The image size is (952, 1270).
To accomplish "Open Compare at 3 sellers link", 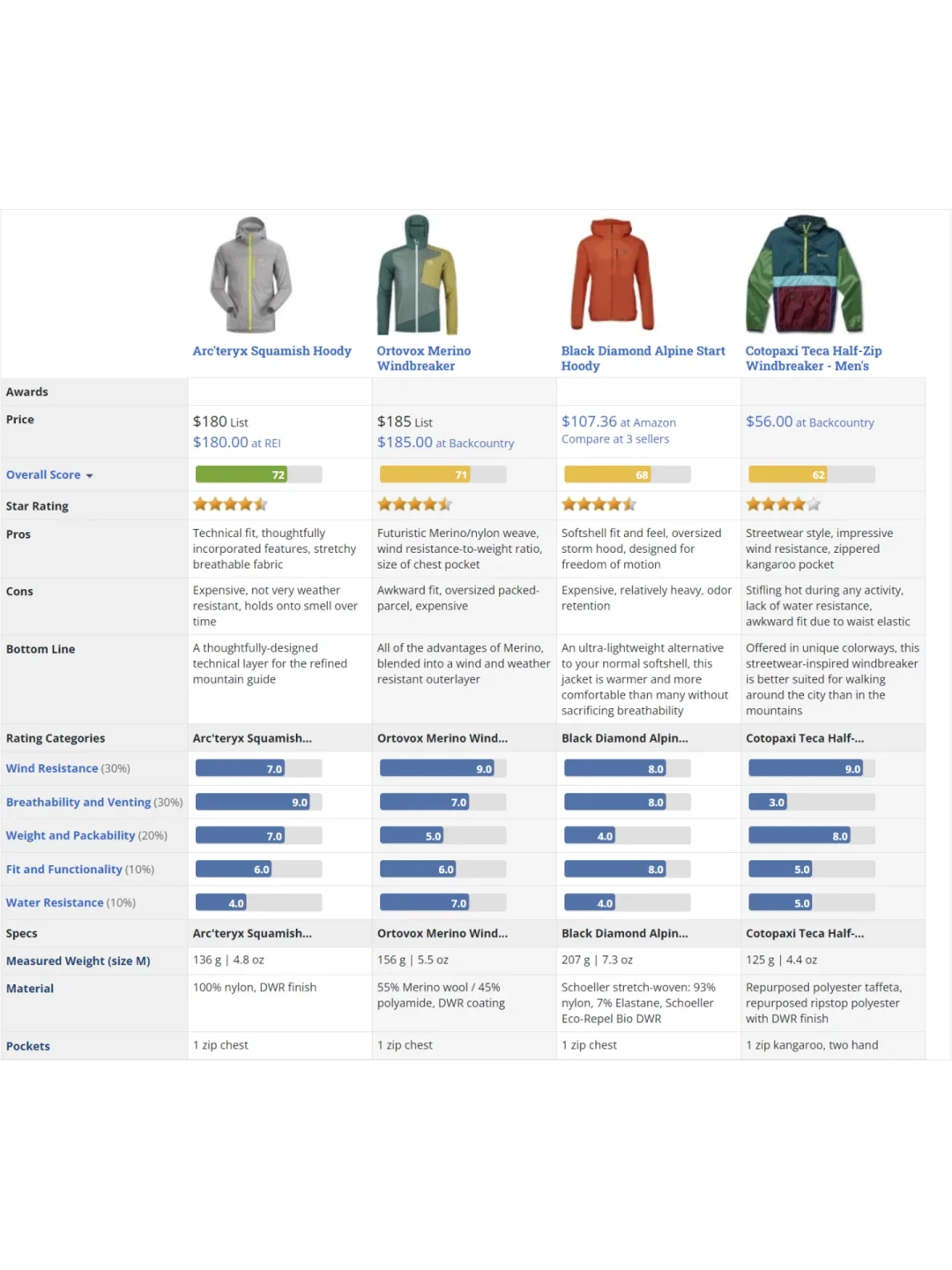I will click(x=614, y=439).
